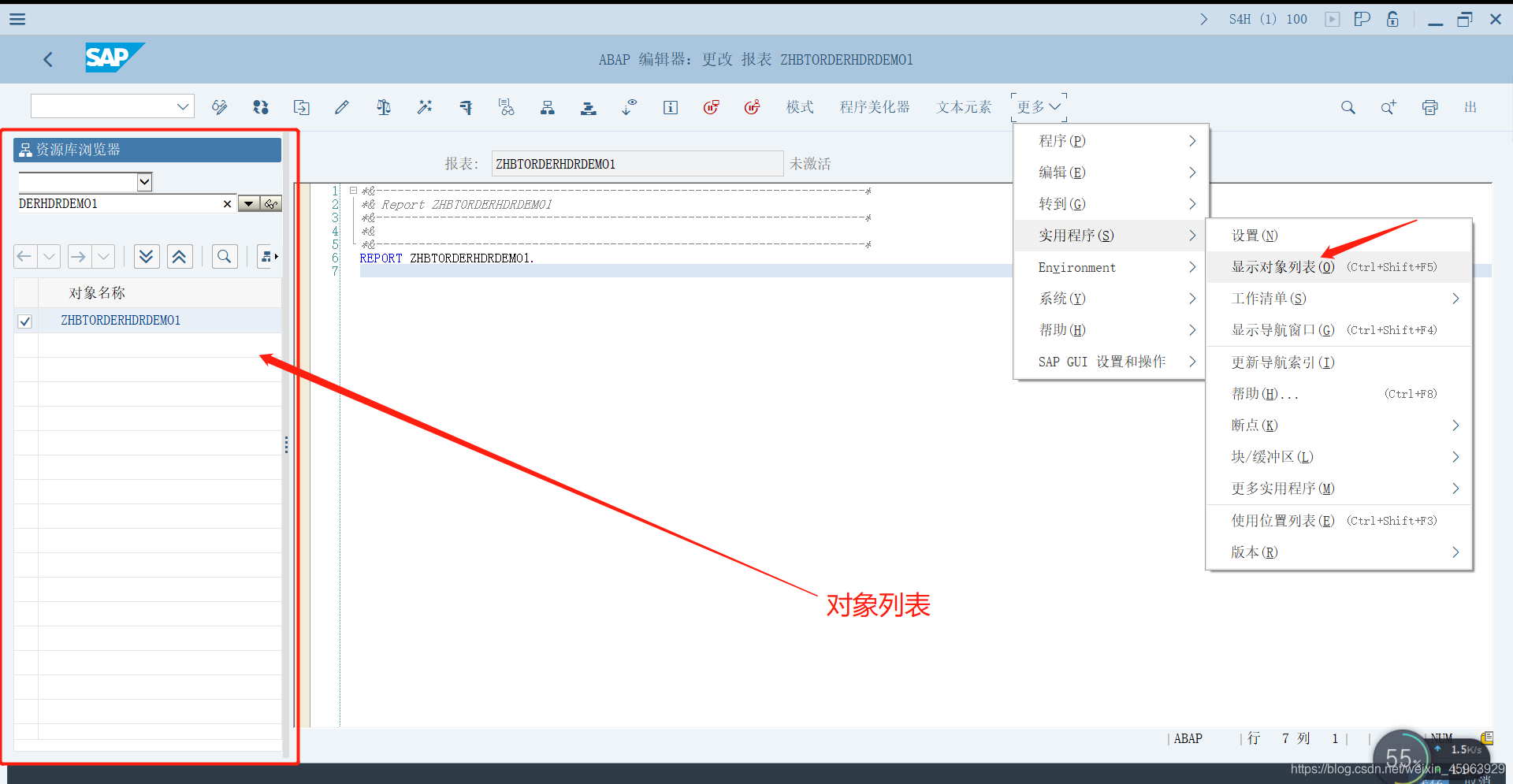The image size is (1513, 784).
Task: Open the 转到(G) submenu
Action: [1110, 204]
